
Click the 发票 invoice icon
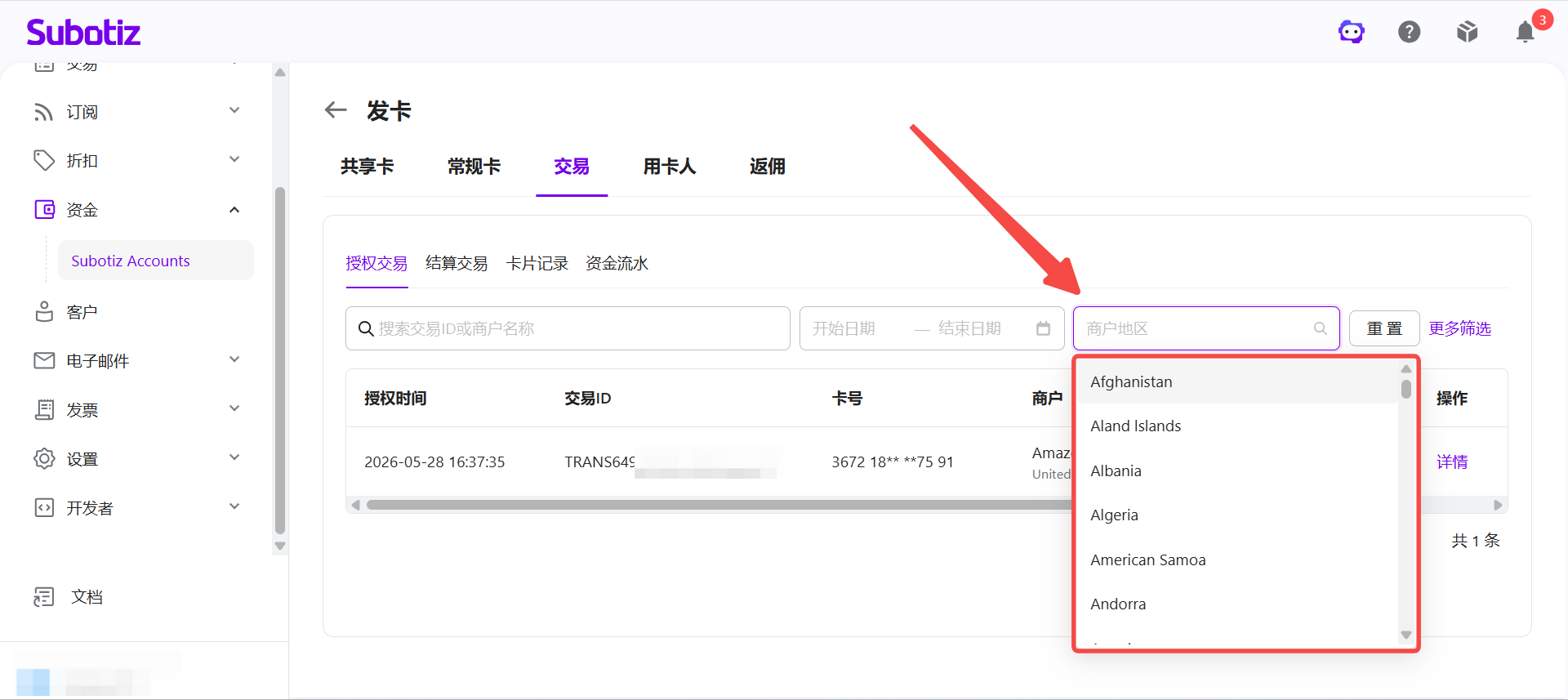pyautogui.click(x=44, y=410)
